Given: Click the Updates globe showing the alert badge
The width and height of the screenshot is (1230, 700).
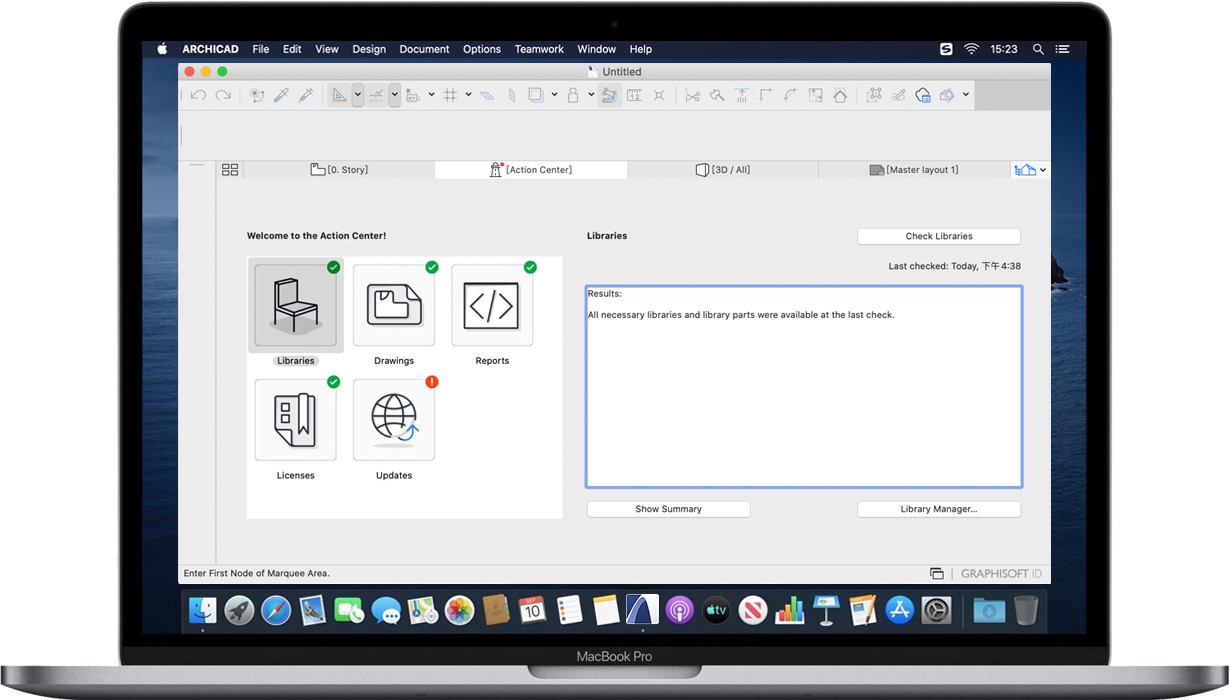Looking at the screenshot, I should point(393,420).
